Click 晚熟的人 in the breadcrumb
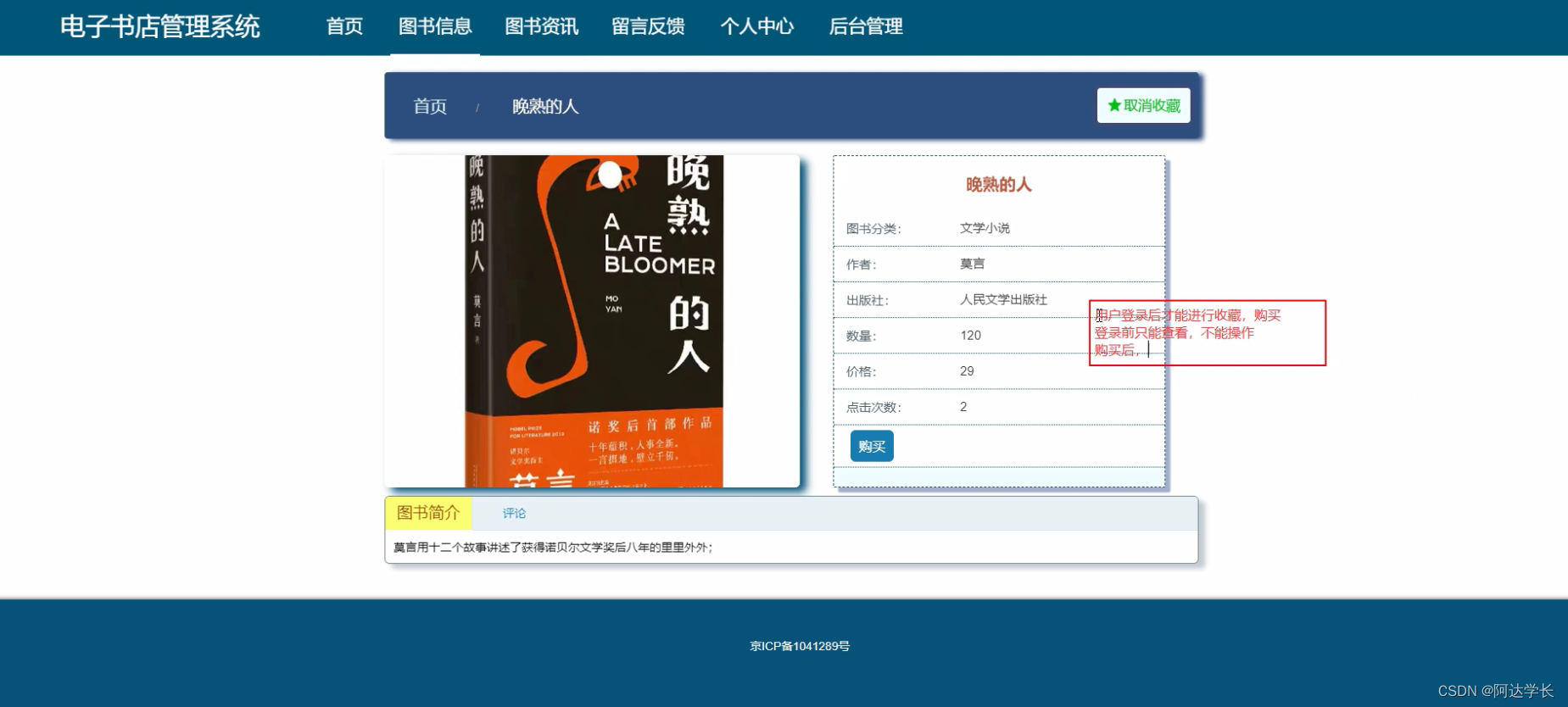 (x=545, y=107)
